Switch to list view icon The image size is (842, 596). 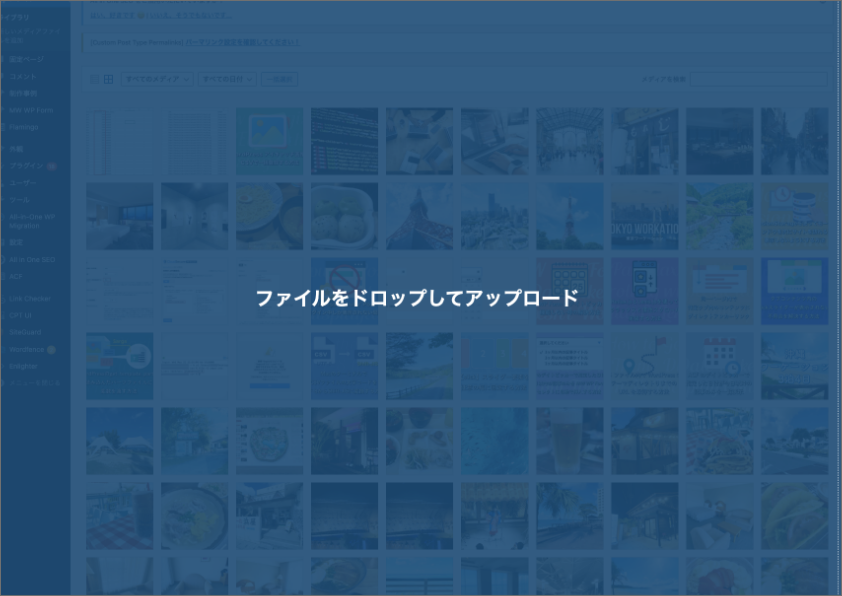click(94, 79)
